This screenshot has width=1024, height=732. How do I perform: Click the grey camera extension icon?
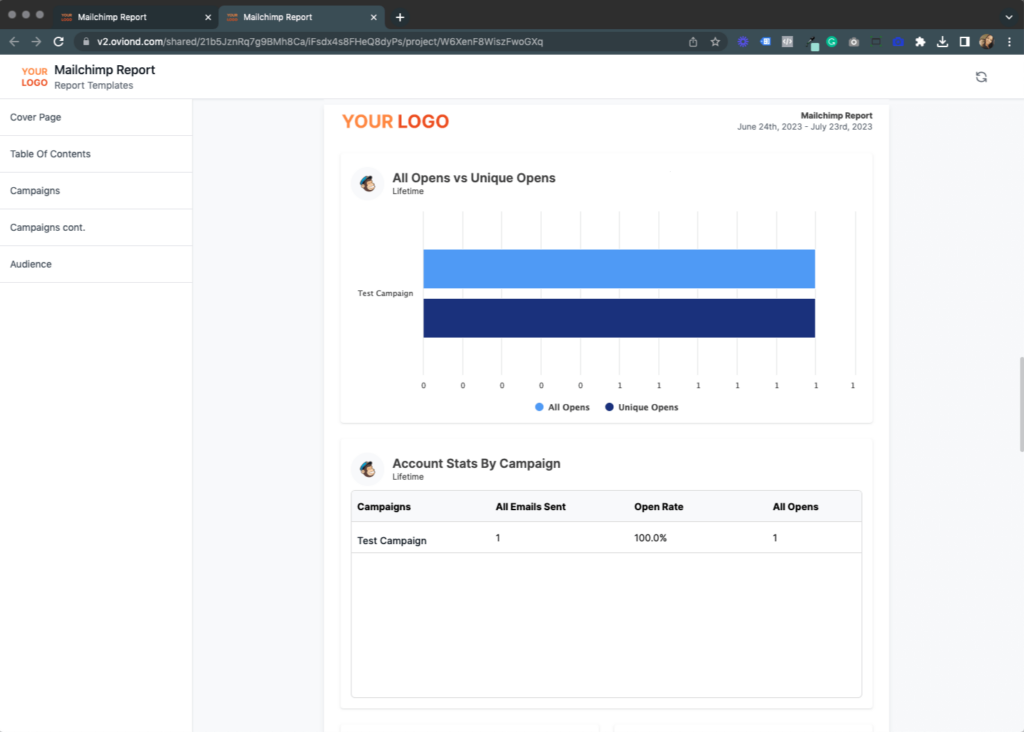(x=854, y=42)
